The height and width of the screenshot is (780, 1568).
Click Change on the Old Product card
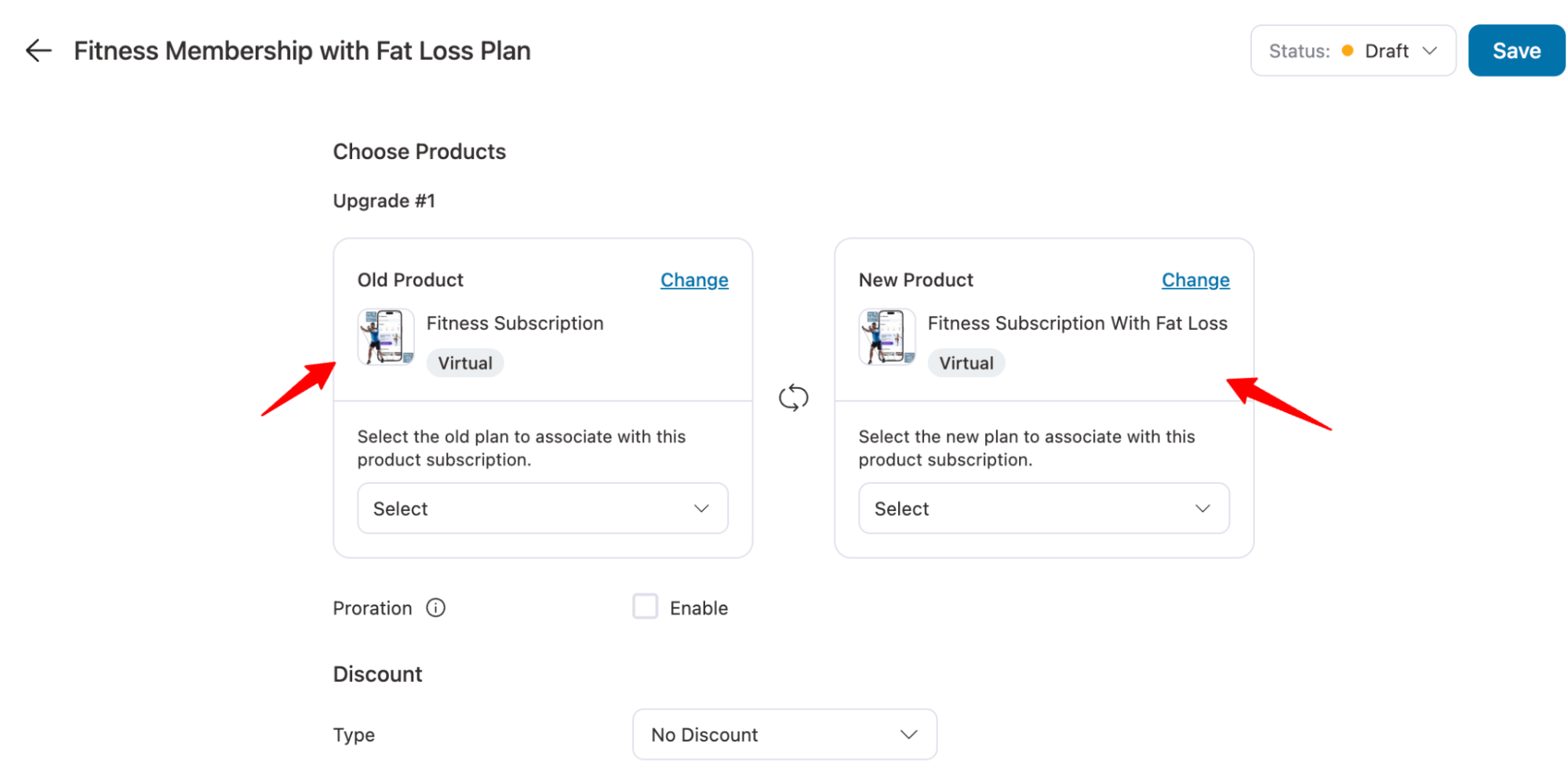(693, 280)
